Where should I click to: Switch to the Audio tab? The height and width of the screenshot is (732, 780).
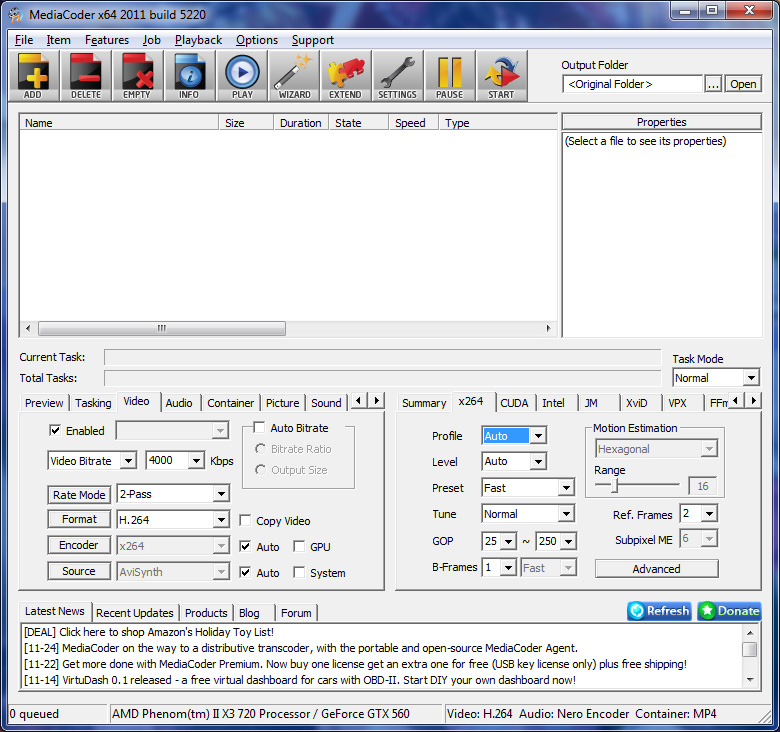pyautogui.click(x=179, y=403)
